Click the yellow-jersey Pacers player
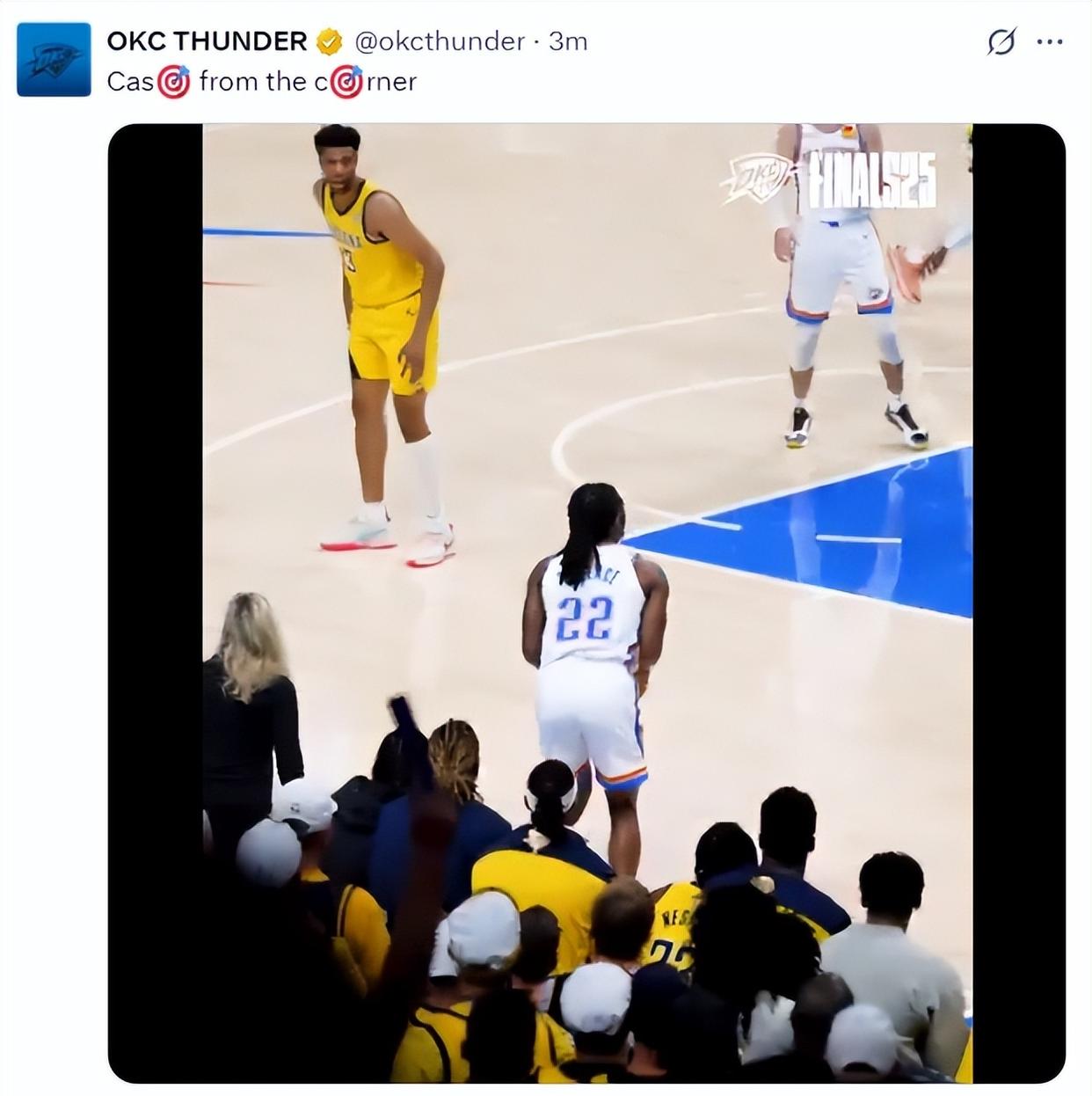 pyautogui.click(x=383, y=345)
